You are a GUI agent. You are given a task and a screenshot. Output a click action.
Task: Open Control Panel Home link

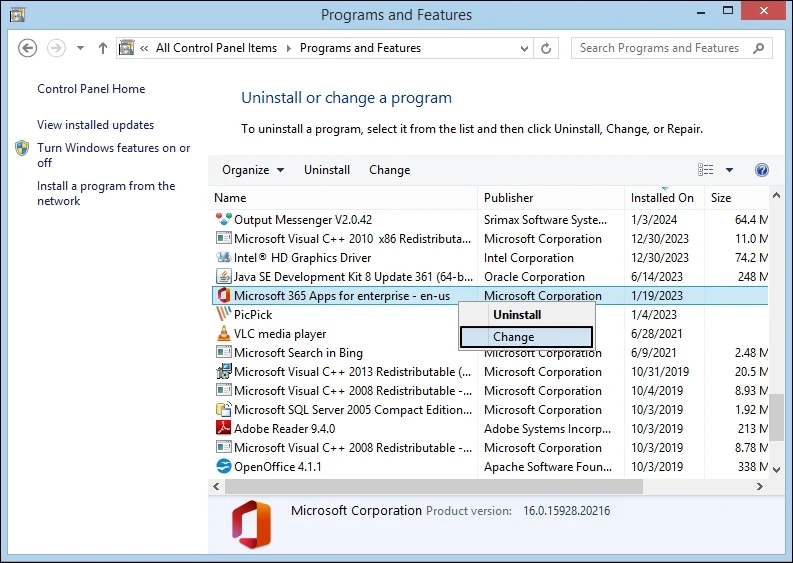tap(91, 89)
